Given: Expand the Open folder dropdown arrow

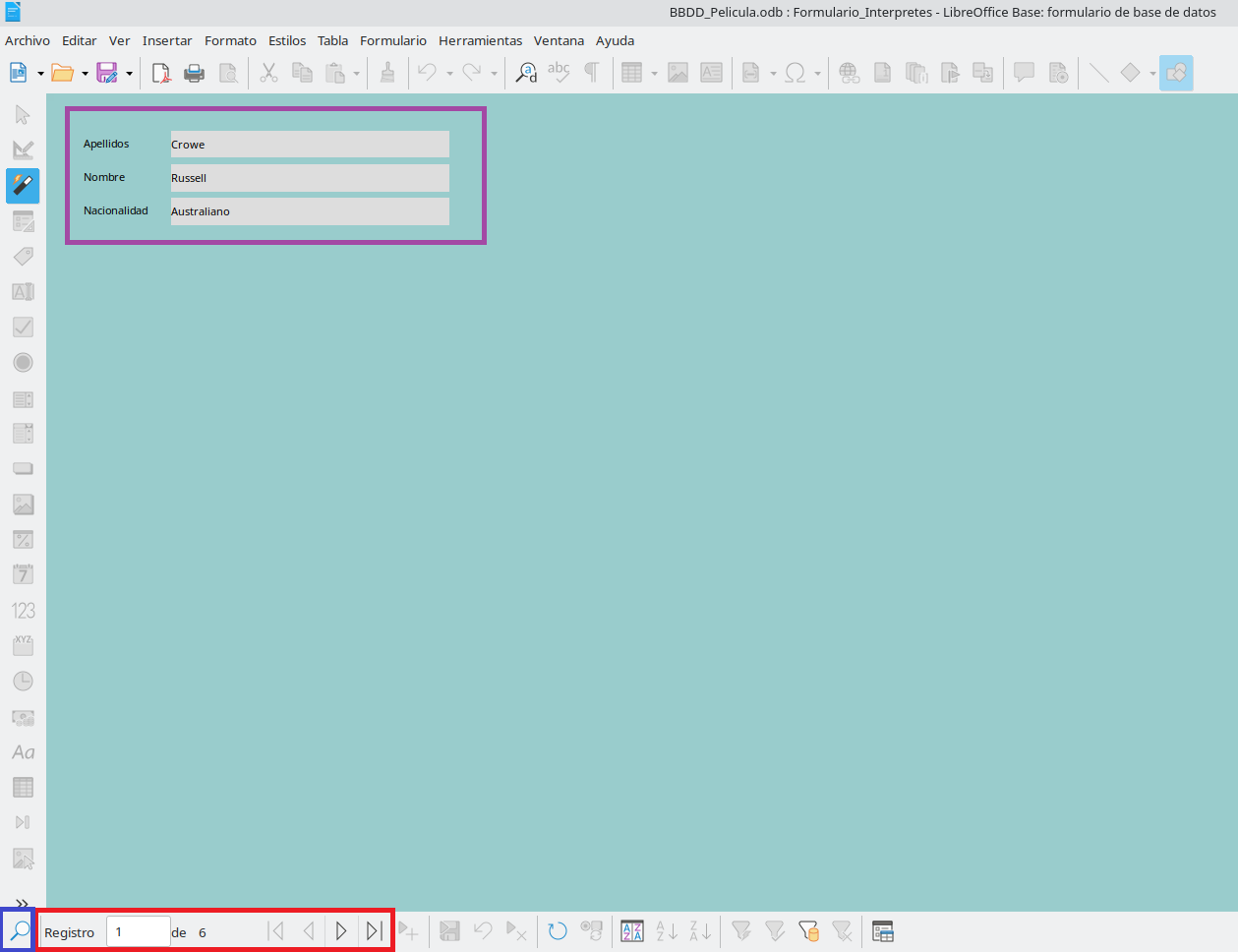Looking at the screenshot, I should (85, 74).
